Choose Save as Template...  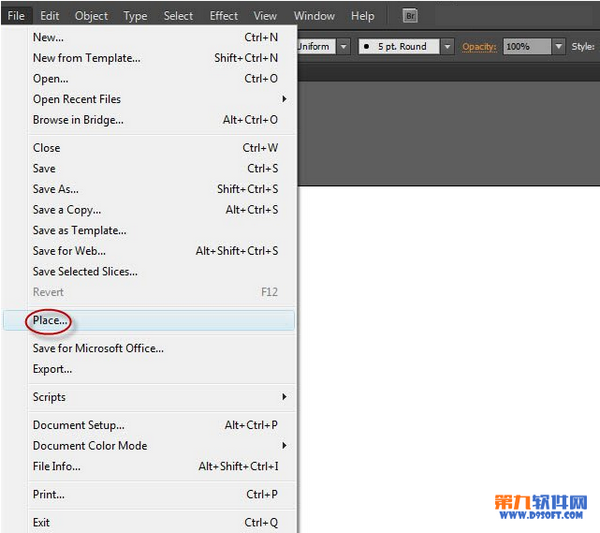[x=155, y=230]
